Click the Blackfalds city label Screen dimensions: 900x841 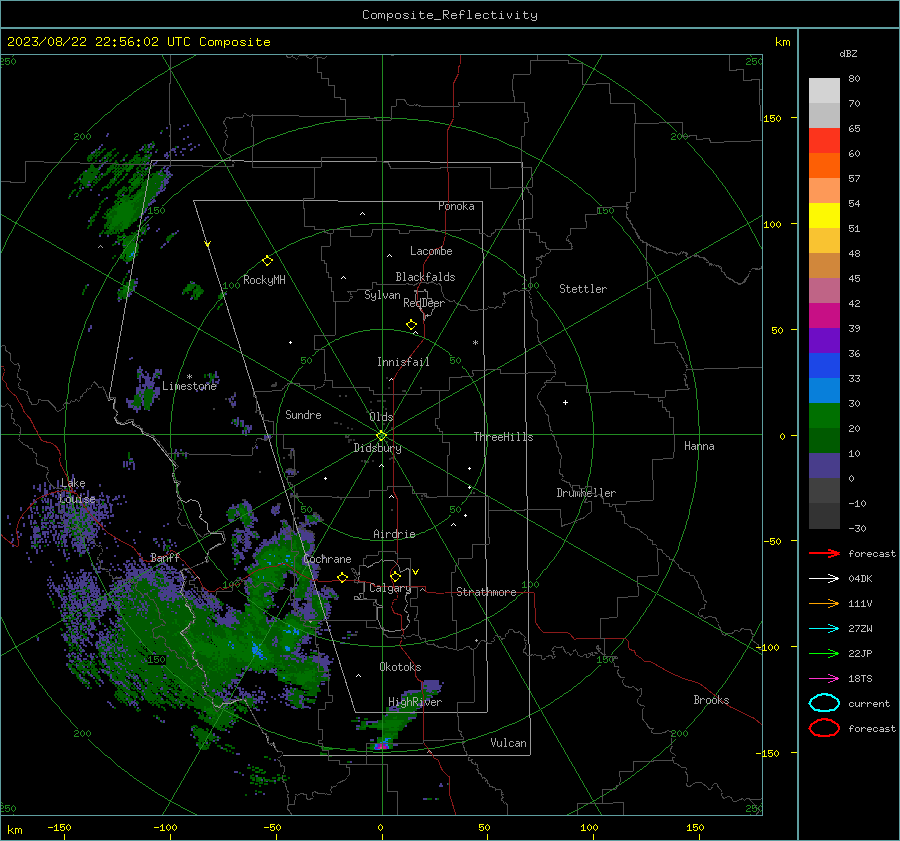coord(425,277)
